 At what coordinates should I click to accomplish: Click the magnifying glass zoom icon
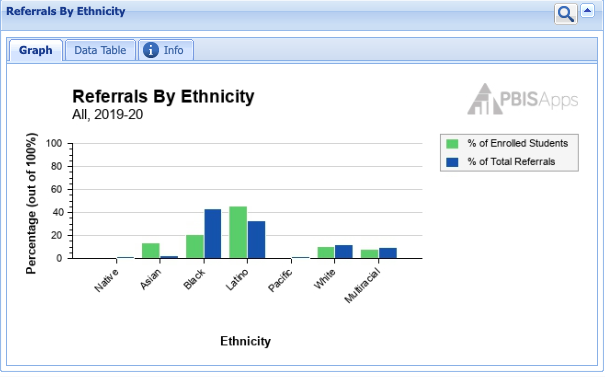coord(566,14)
